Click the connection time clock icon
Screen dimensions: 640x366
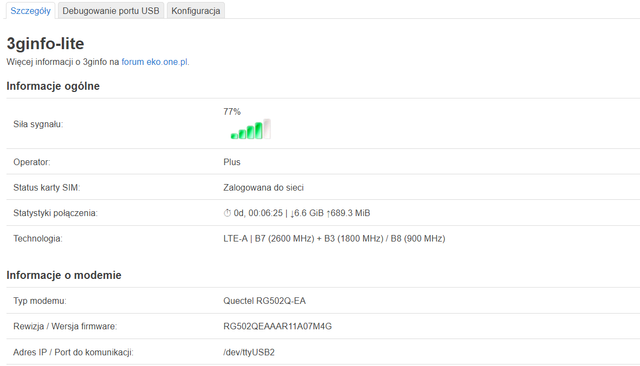[227, 213]
